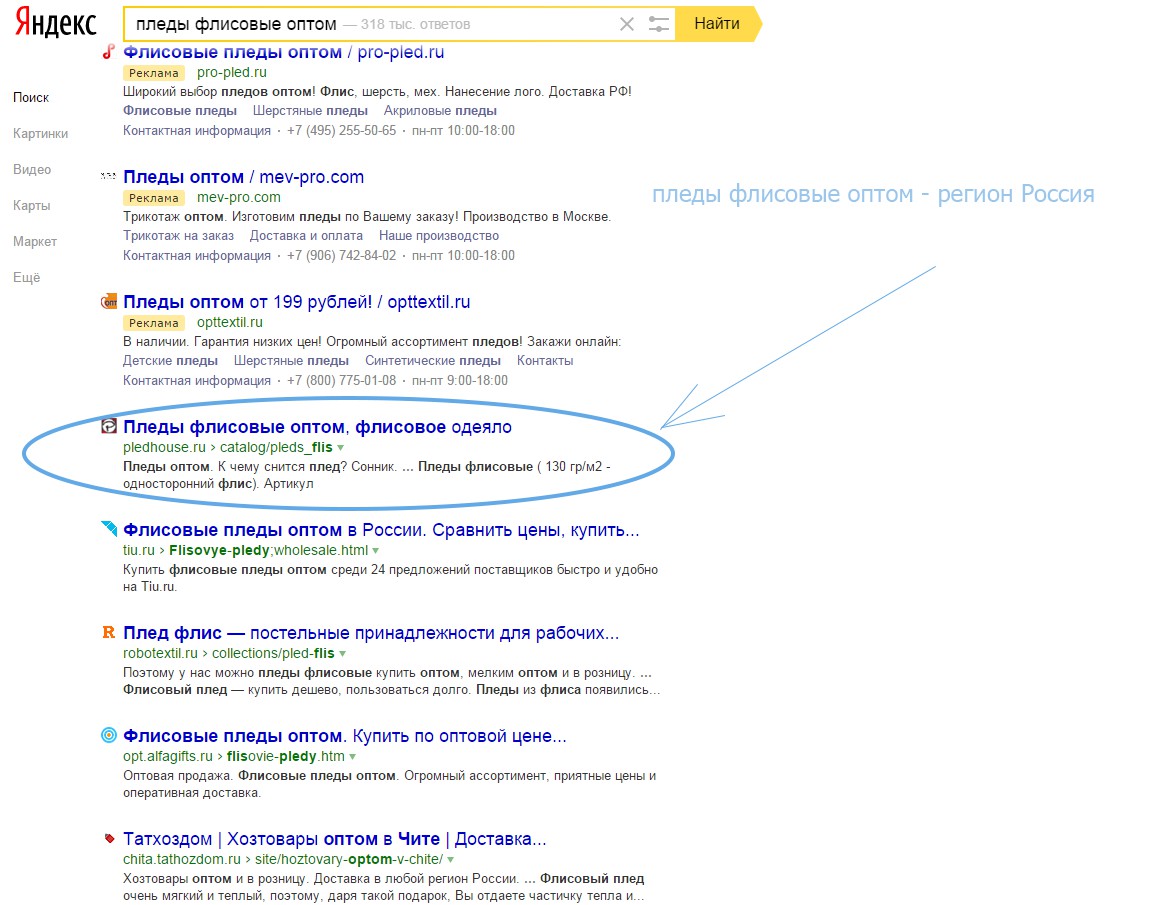The image size is (1170, 905).
Task: Click phone number +7 (495) 255-50-65
Action: coord(342,131)
